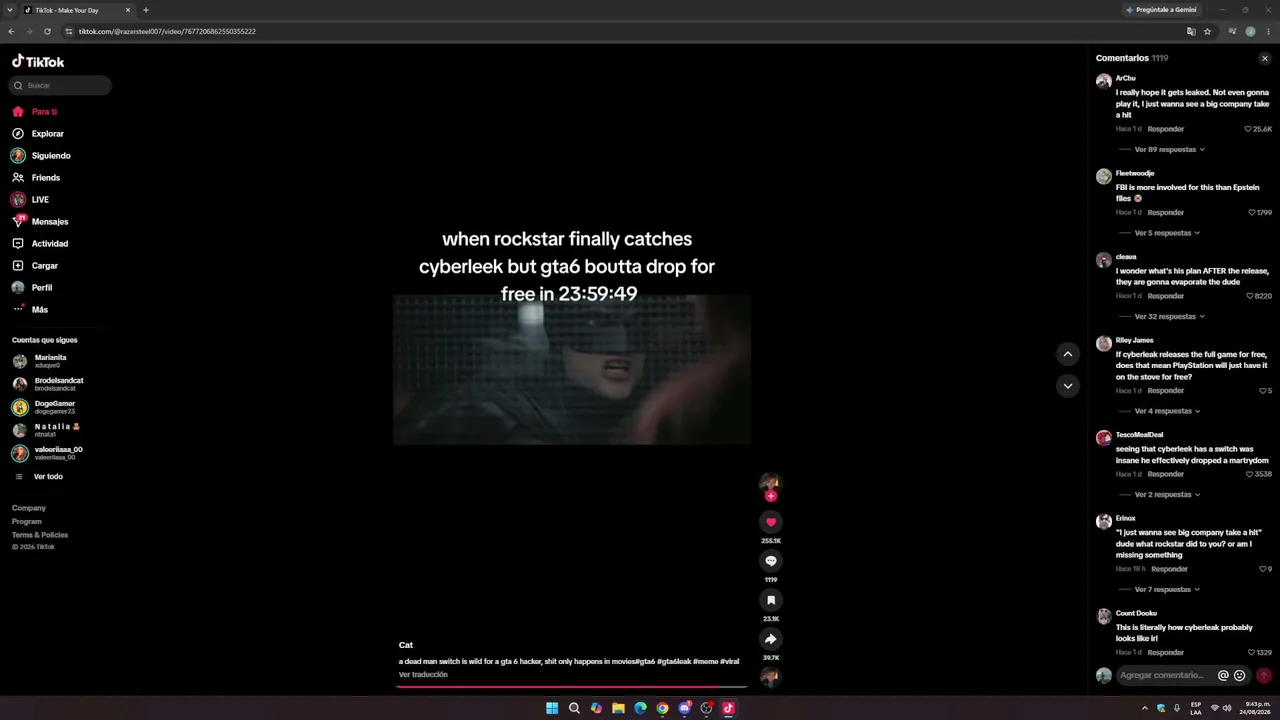Reply to ArChu's comment
This screenshot has height=720, width=1280.
[1166, 129]
